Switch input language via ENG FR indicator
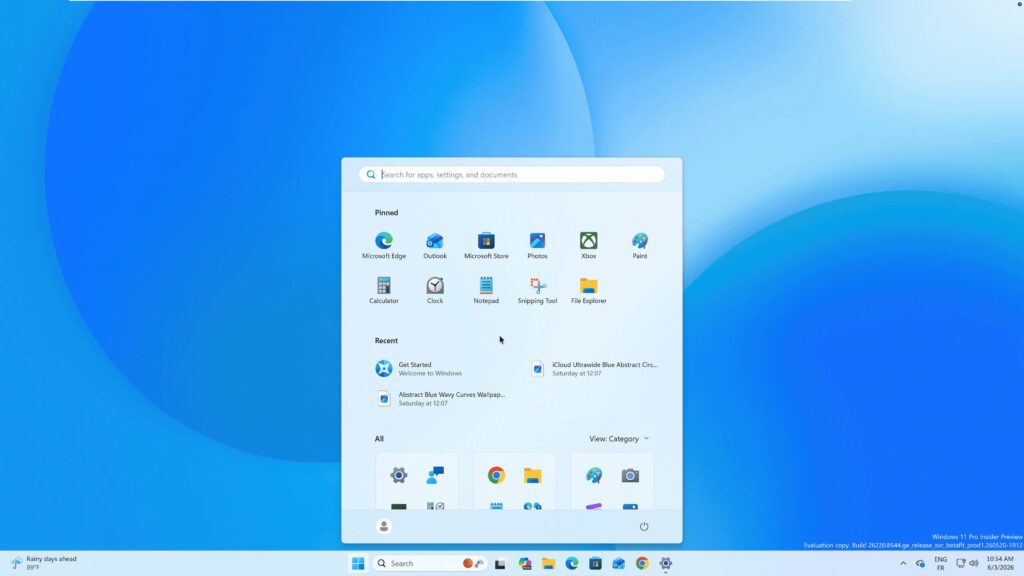 tap(940, 564)
